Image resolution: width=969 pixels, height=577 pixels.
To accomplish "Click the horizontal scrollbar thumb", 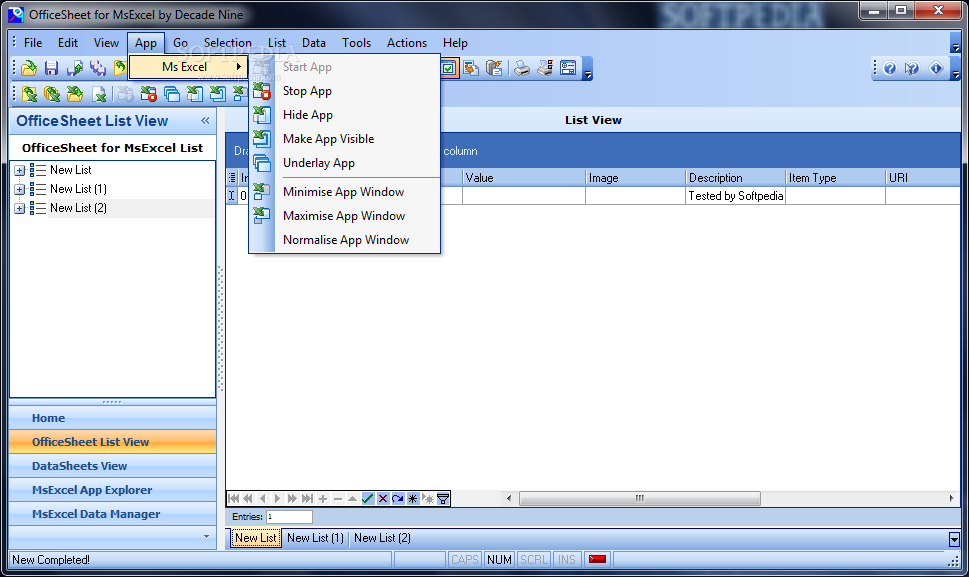I will (640, 499).
